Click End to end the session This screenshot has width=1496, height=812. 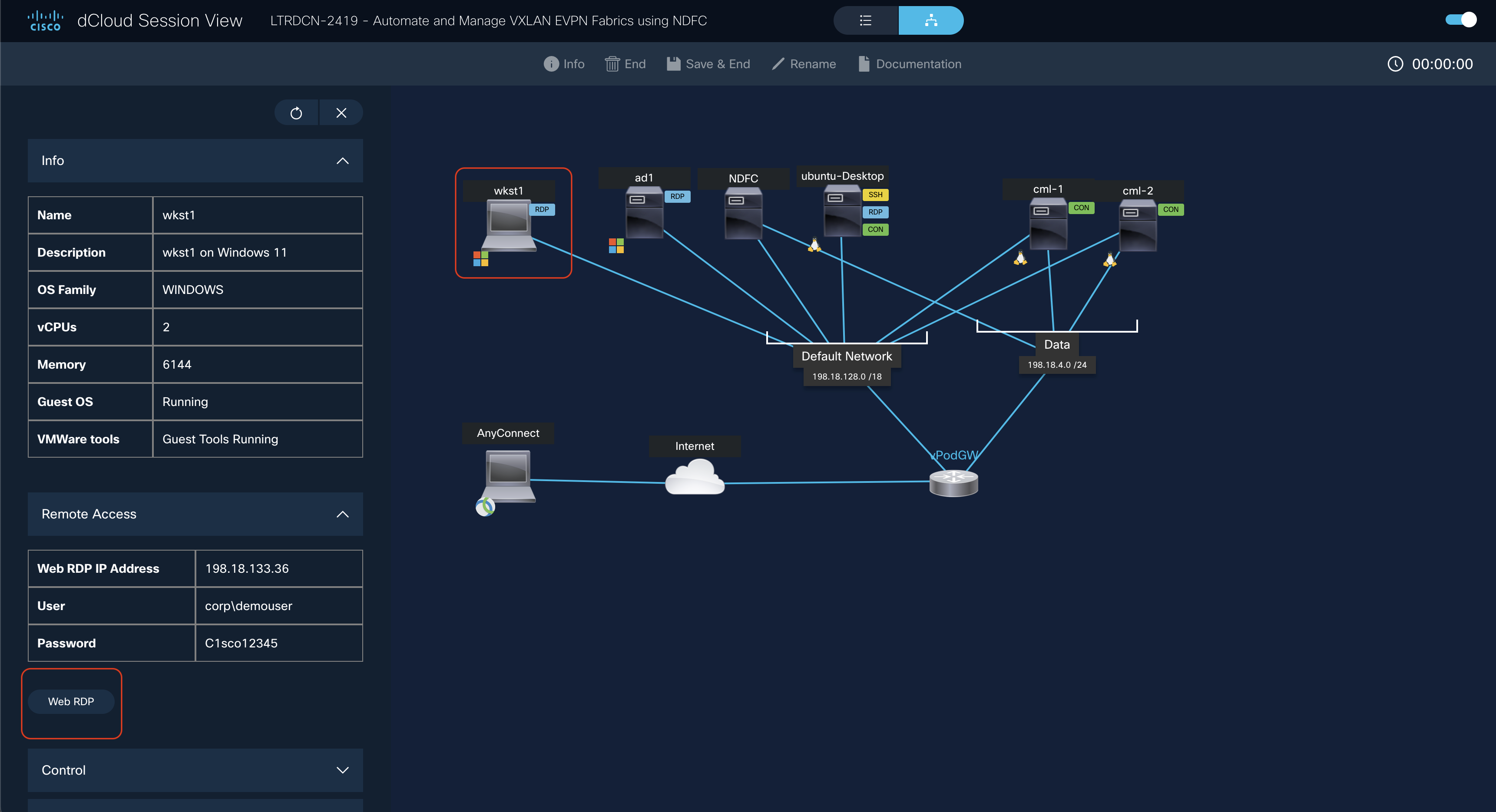[626, 64]
